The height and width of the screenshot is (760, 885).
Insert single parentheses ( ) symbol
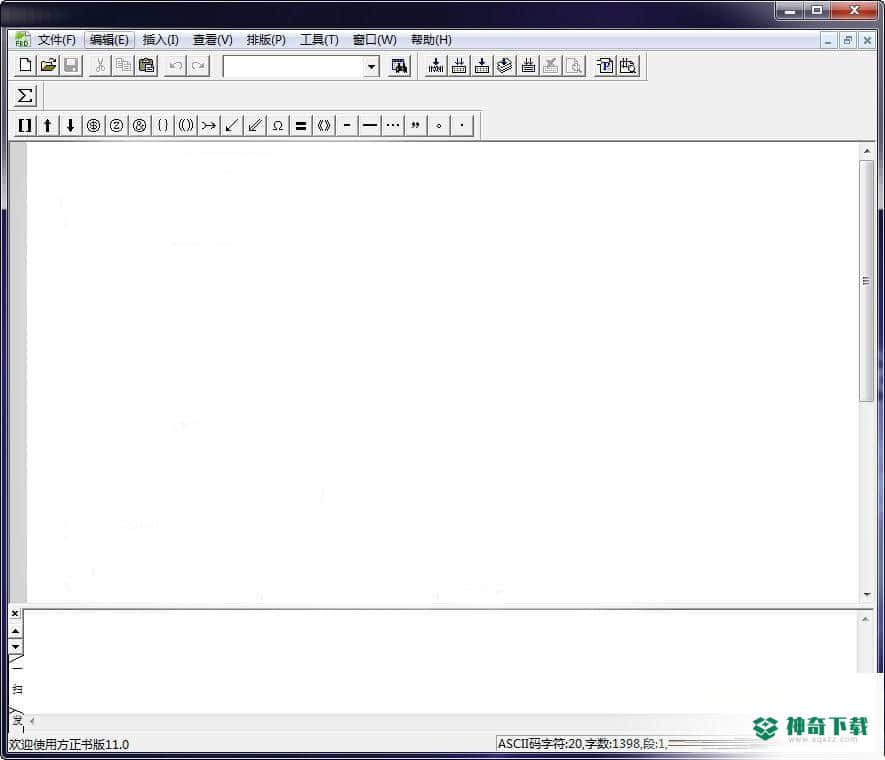[x=163, y=125]
